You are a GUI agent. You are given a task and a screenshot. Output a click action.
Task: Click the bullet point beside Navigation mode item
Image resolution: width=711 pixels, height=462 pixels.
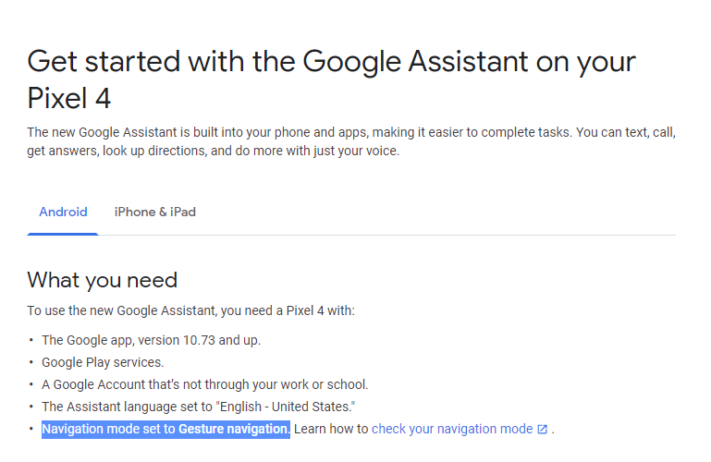pyautogui.click(x=31, y=429)
